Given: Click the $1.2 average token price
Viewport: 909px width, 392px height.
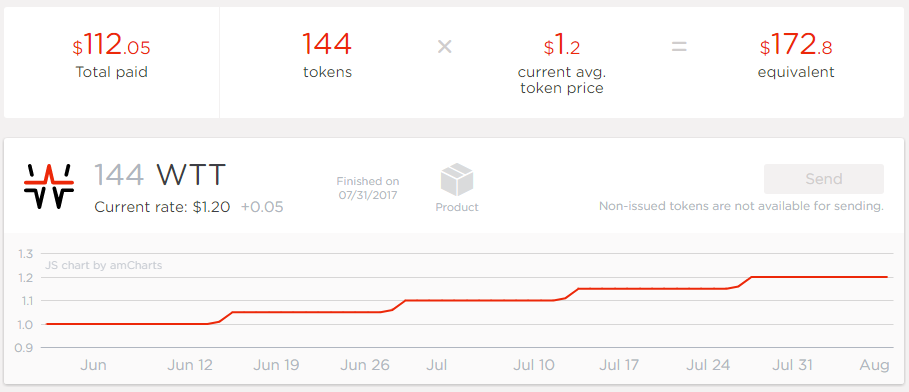Looking at the screenshot, I should (x=562, y=46).
